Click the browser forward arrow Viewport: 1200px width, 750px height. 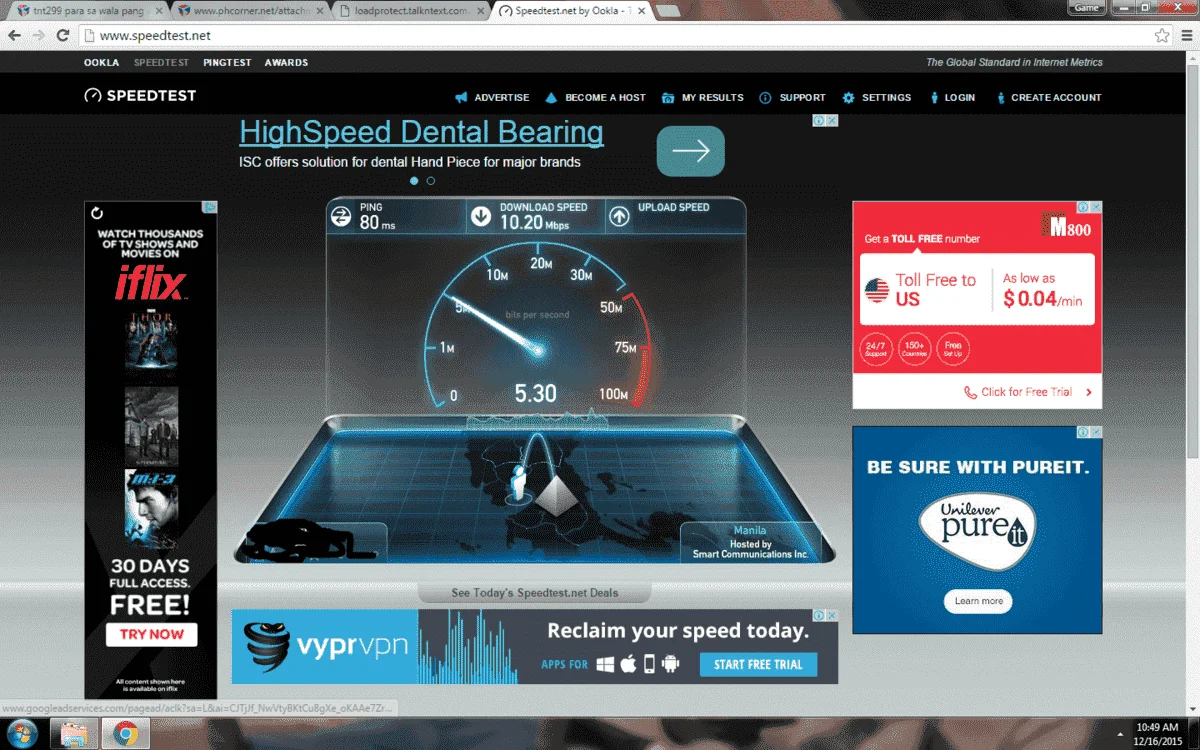[x=39, y=35]
